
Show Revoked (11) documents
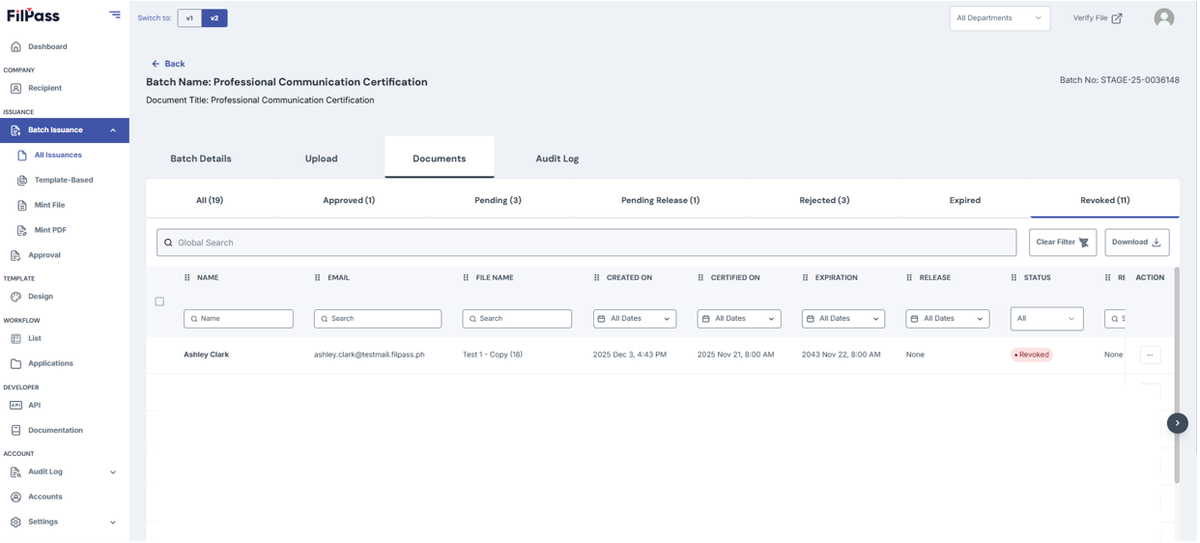click(x=1105, y=200)
